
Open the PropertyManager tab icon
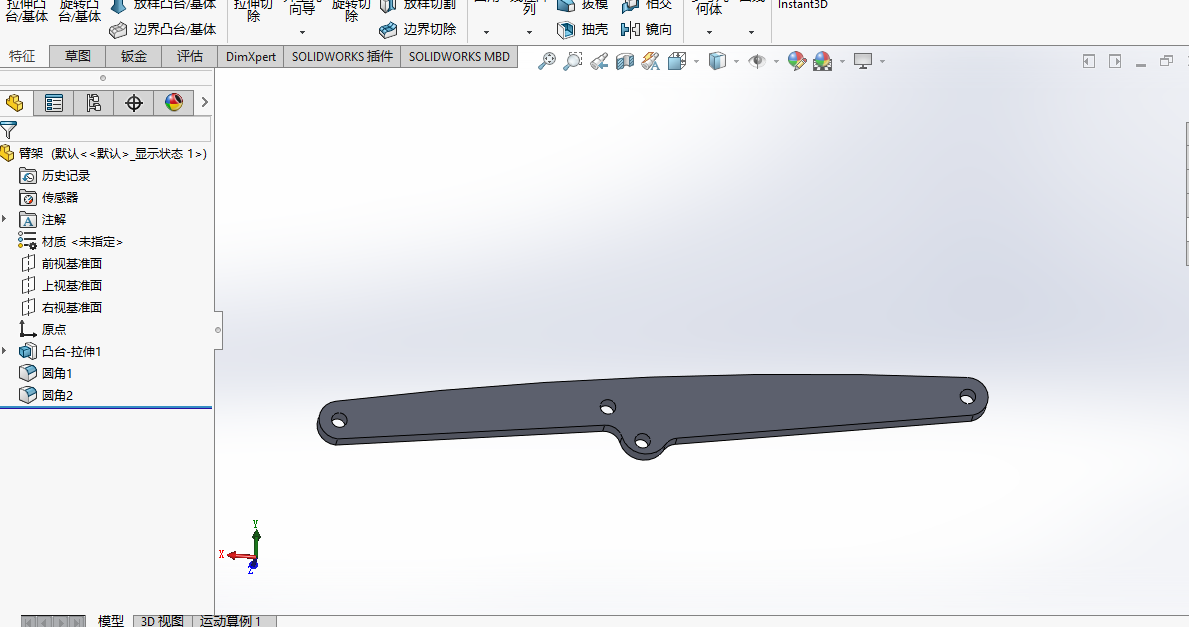54,103
